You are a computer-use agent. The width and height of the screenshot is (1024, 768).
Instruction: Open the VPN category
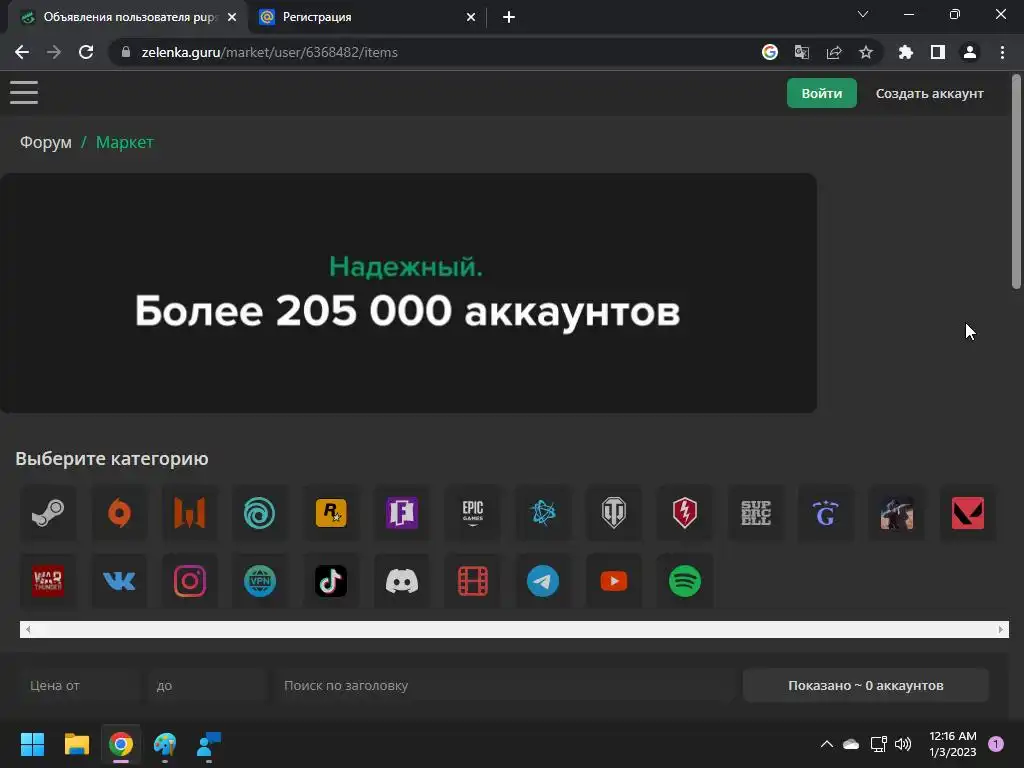260,581
